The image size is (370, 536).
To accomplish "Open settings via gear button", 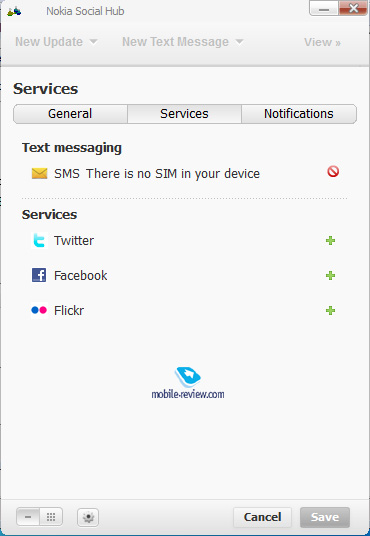I will tap(88, 517).
